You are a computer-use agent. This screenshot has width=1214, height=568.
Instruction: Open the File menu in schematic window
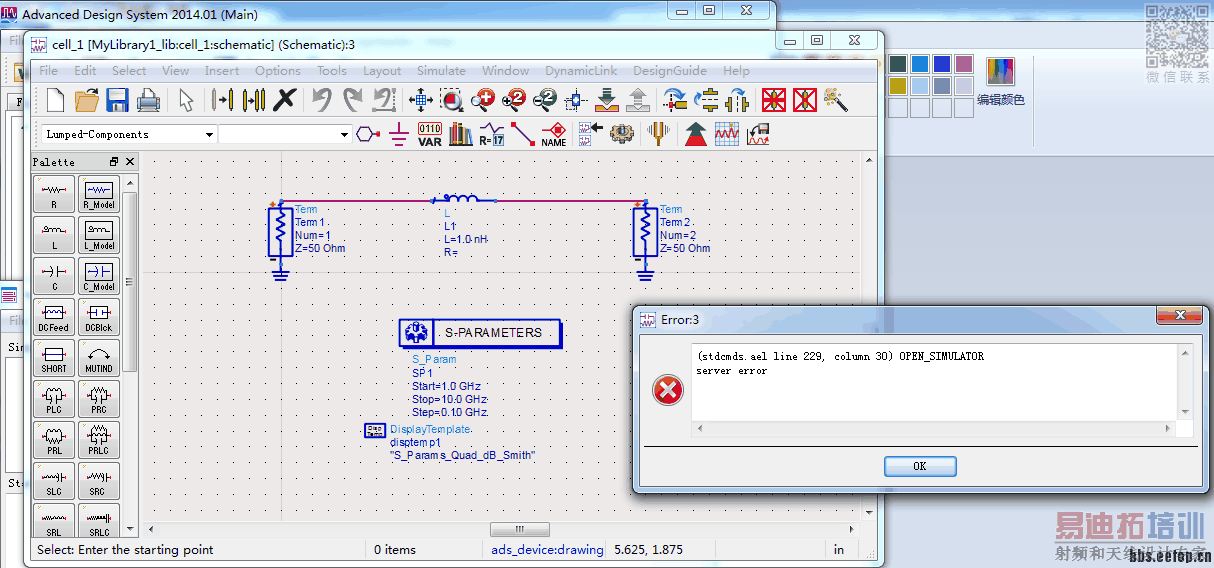(48, 71)
